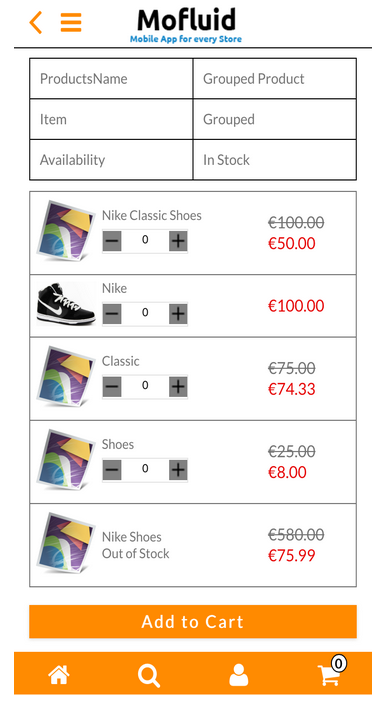
Task: Open the hamburger menu icon
Action: pos(71,22)
